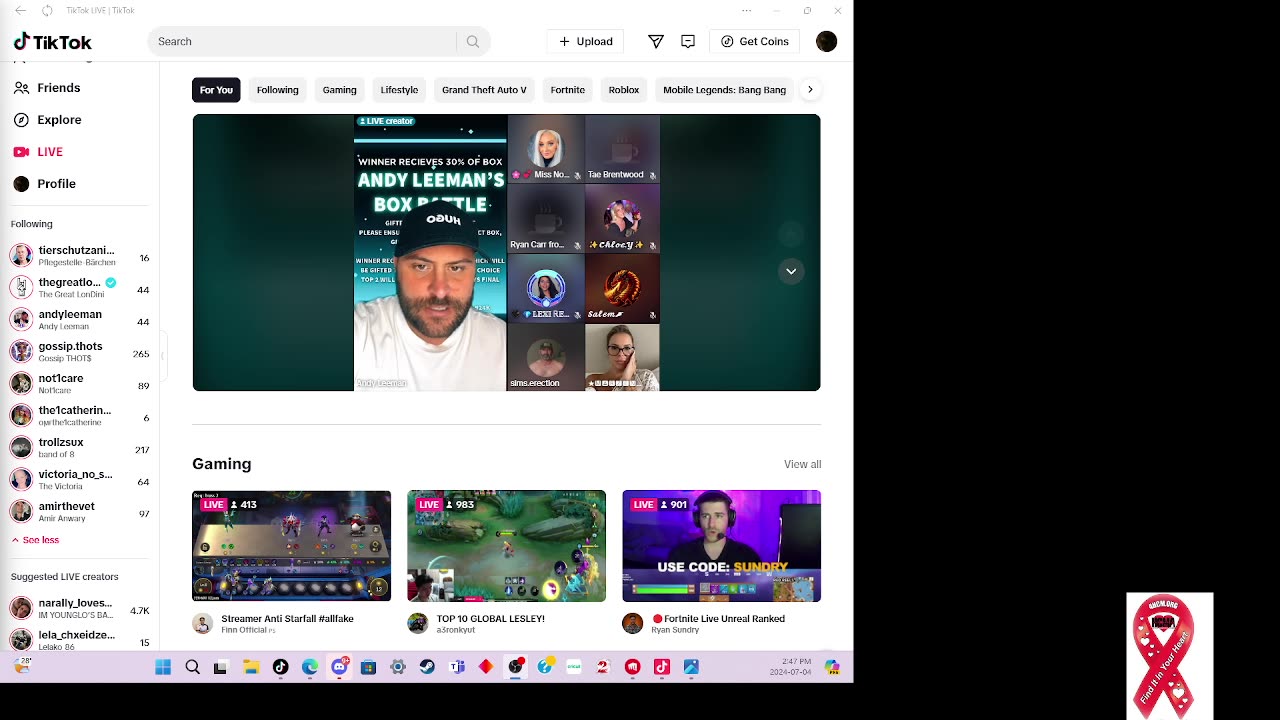Click the Salem guest tile
Screen dimensions: 1280x720
pyautogui.click(x=622, y=289)
